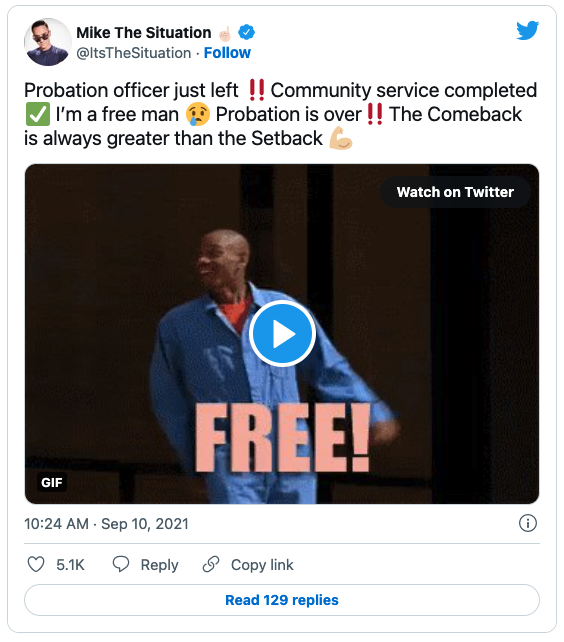This screenshot has height=642, width=564.
Task: Follow the @ItsTheSituation account
Action: 227,53
